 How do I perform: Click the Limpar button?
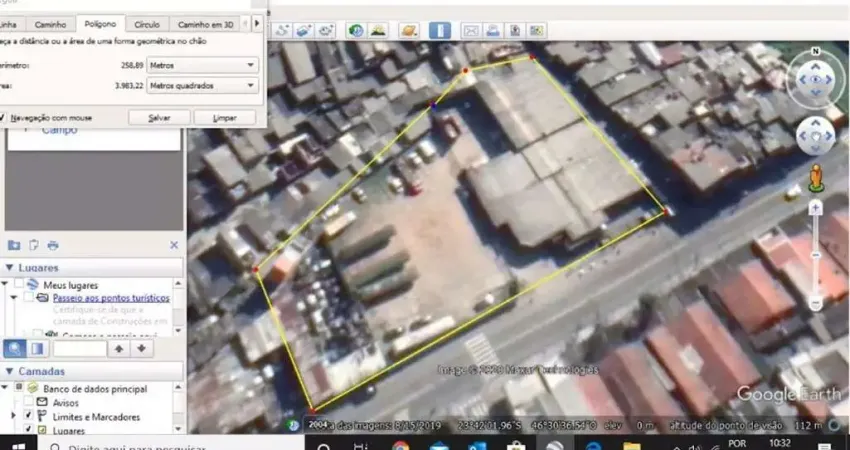224,118
